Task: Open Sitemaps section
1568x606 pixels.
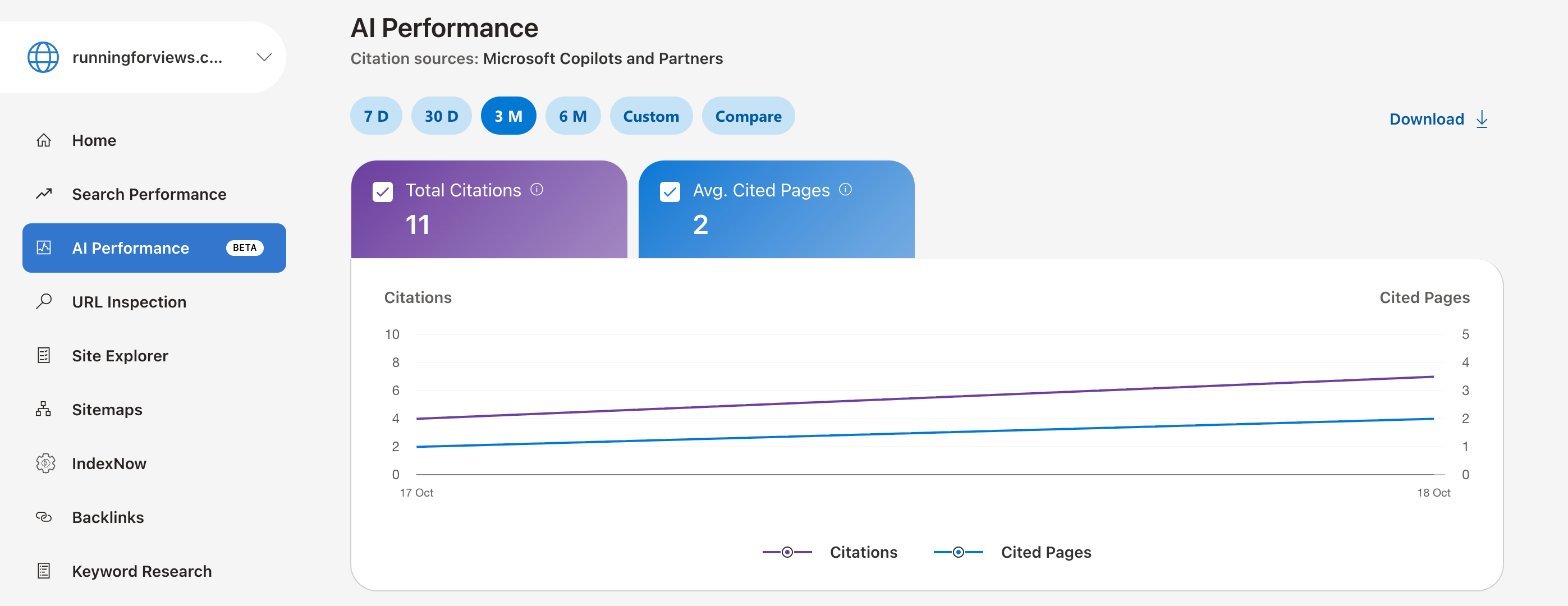Action: click(x=107, y=410)
